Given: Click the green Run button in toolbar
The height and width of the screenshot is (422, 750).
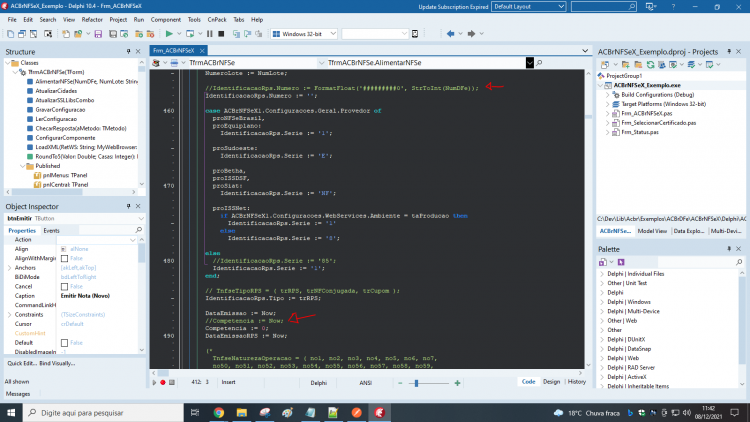Looking at the screenshot, I should (x=169, y=34).
